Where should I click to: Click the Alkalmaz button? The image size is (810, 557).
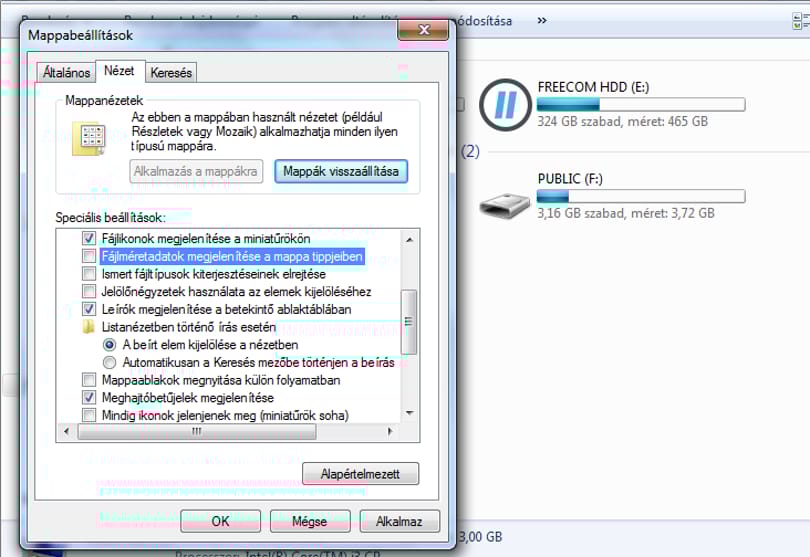coord(399,521)
